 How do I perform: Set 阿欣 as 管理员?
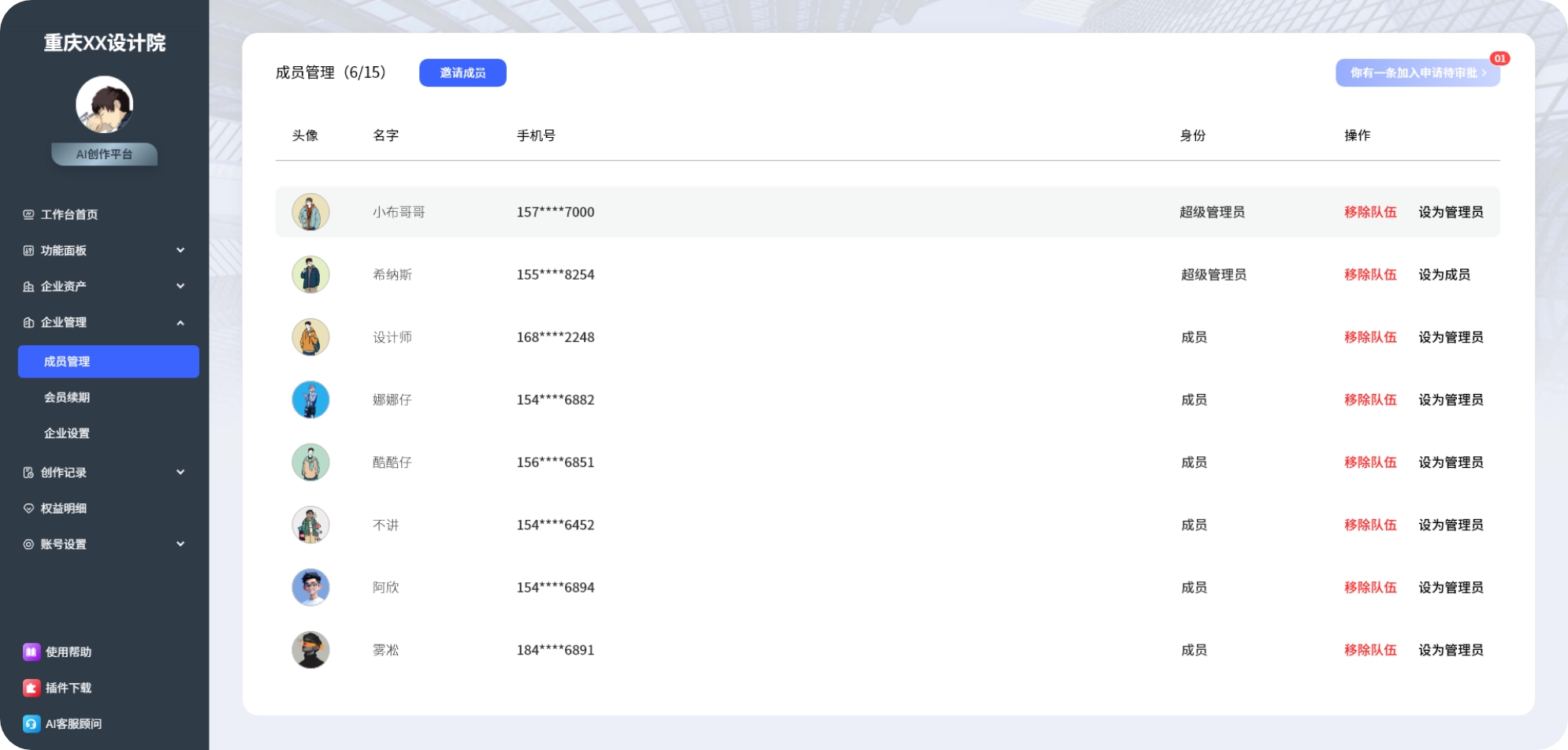tap(1451, 588)
